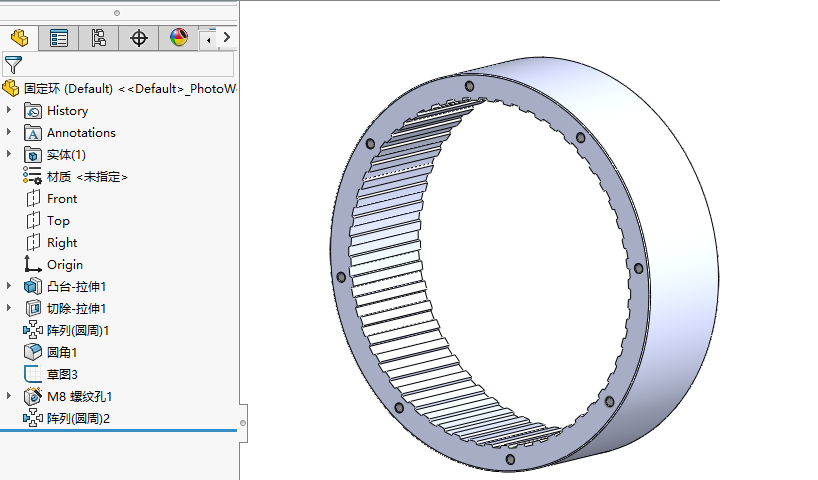
Task: Expand the 切除-拉伸1 feature
Action: pyautogui.click(x=9, y=308)
